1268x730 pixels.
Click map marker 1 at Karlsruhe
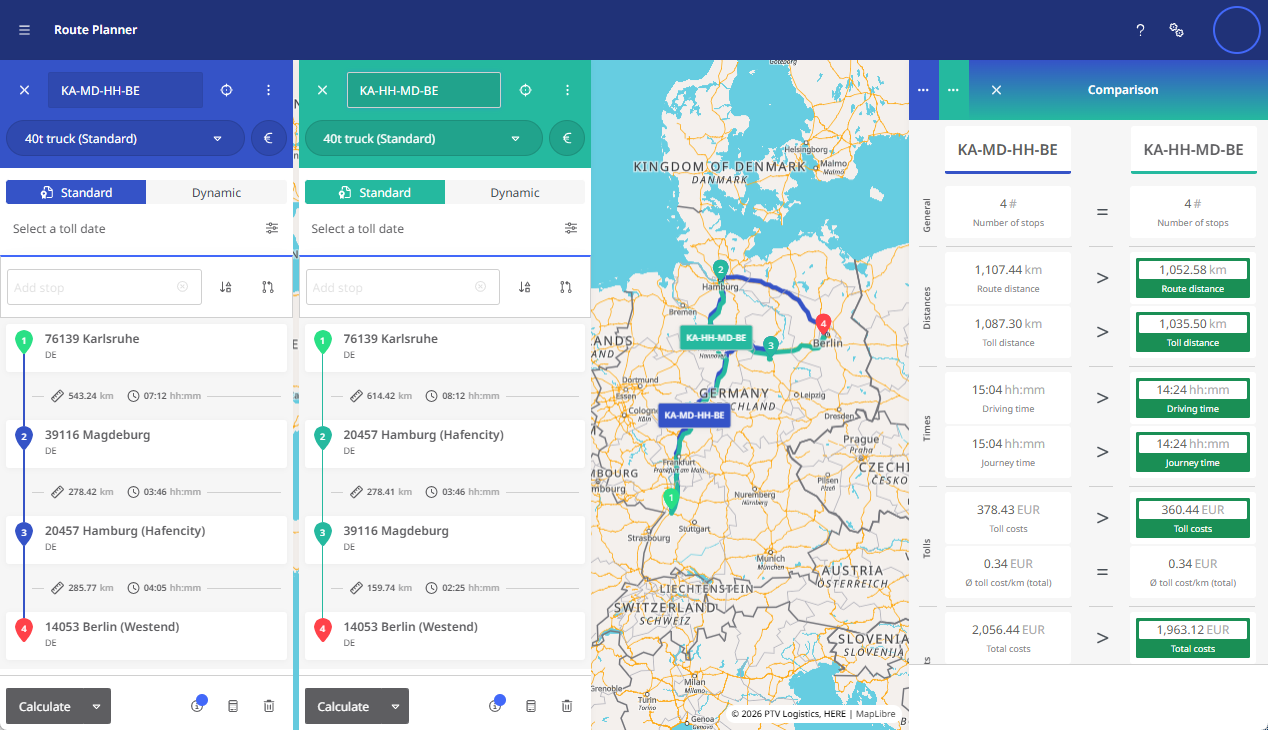click(671, 498)
